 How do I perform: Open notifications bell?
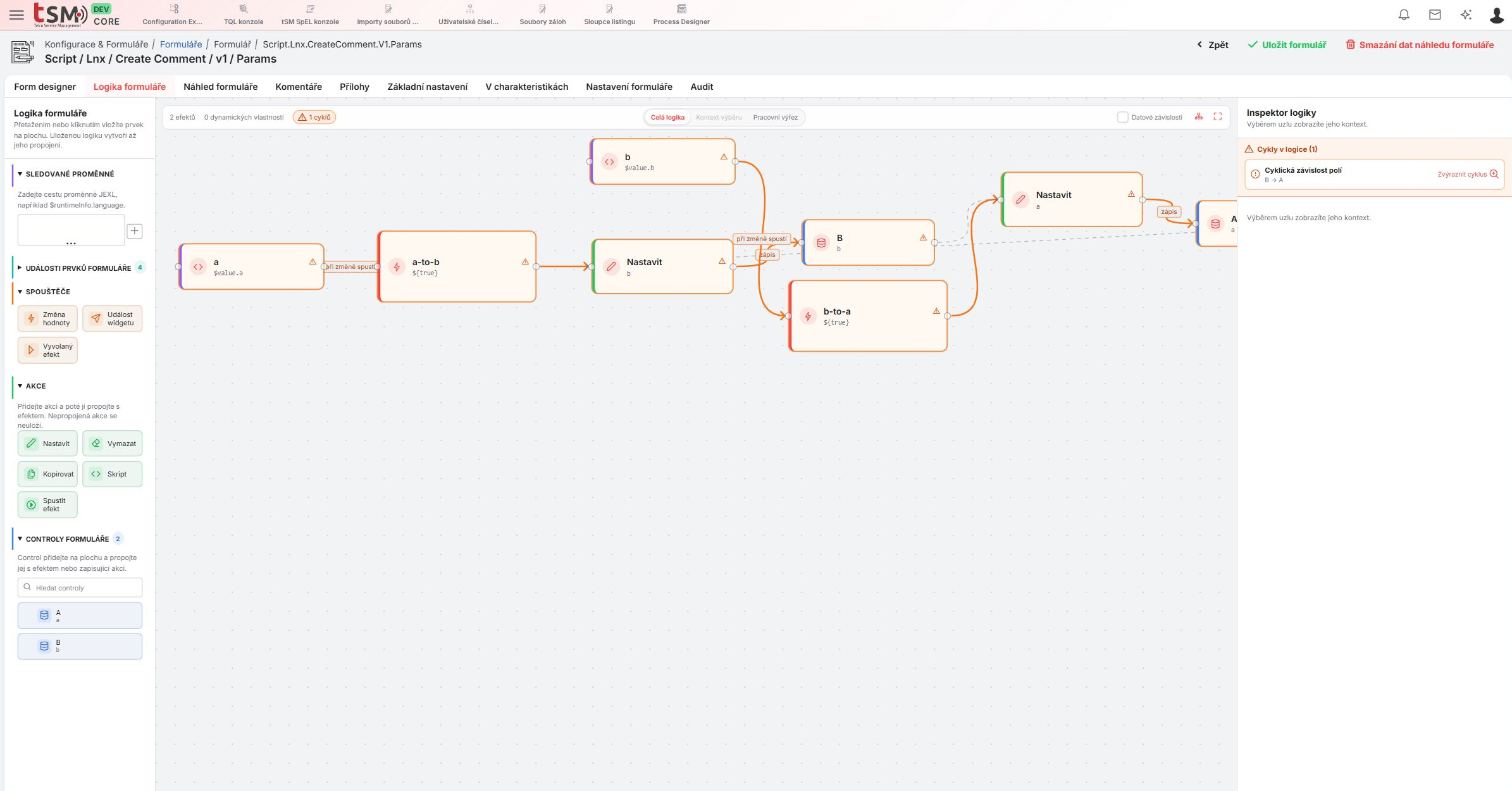[1404, 15]
